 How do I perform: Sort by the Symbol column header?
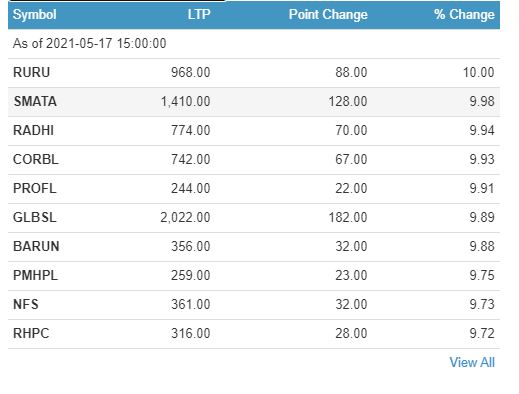[35, 15]
